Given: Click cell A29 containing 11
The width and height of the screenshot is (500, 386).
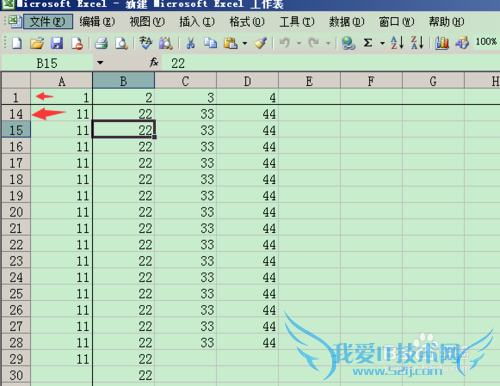Looking at the screenshot, I should pyautogui.click(x=62, y=358).
